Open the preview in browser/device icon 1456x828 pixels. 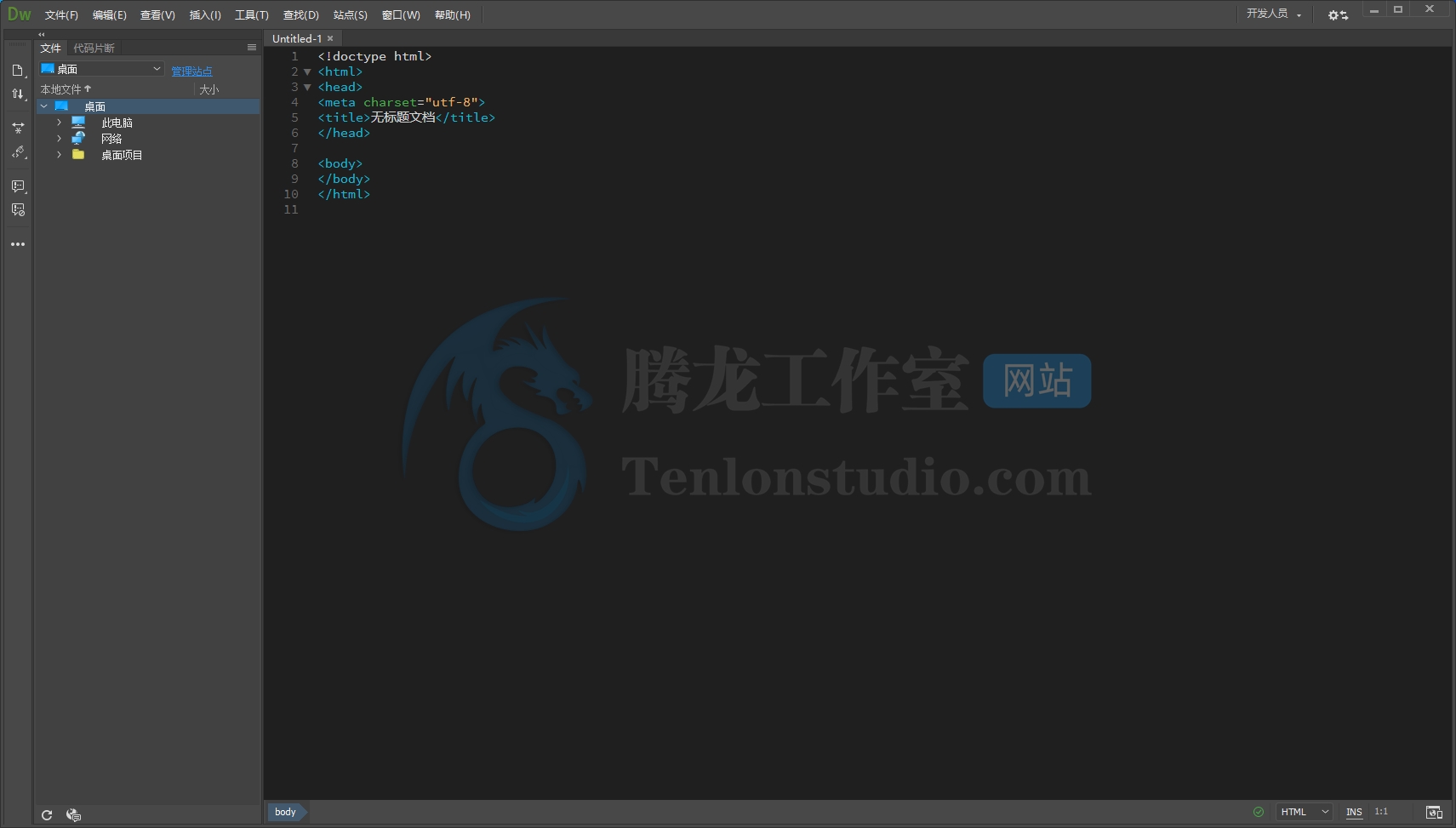(x=1434, y=812)
